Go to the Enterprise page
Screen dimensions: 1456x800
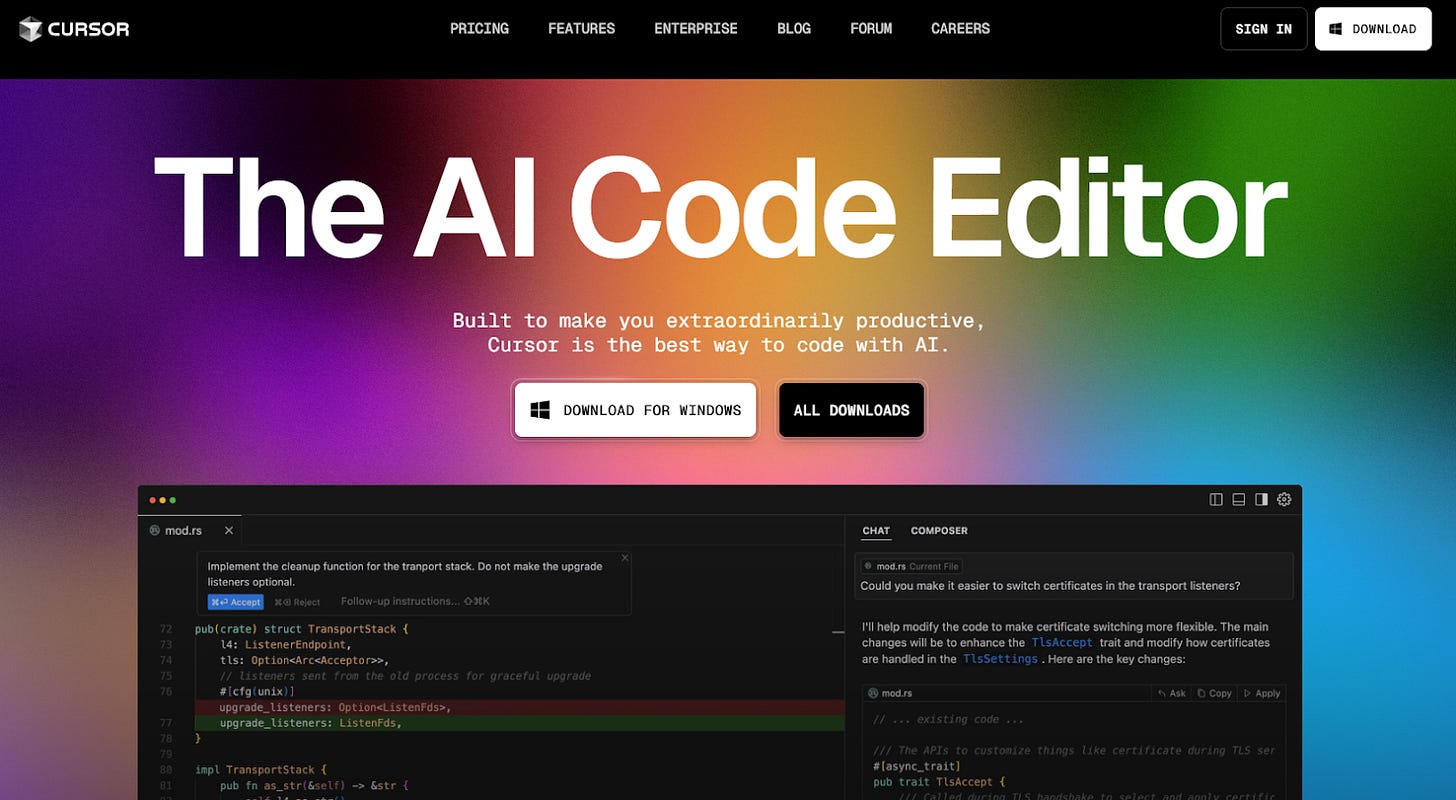pyautogui.click(x=696, y=29)
